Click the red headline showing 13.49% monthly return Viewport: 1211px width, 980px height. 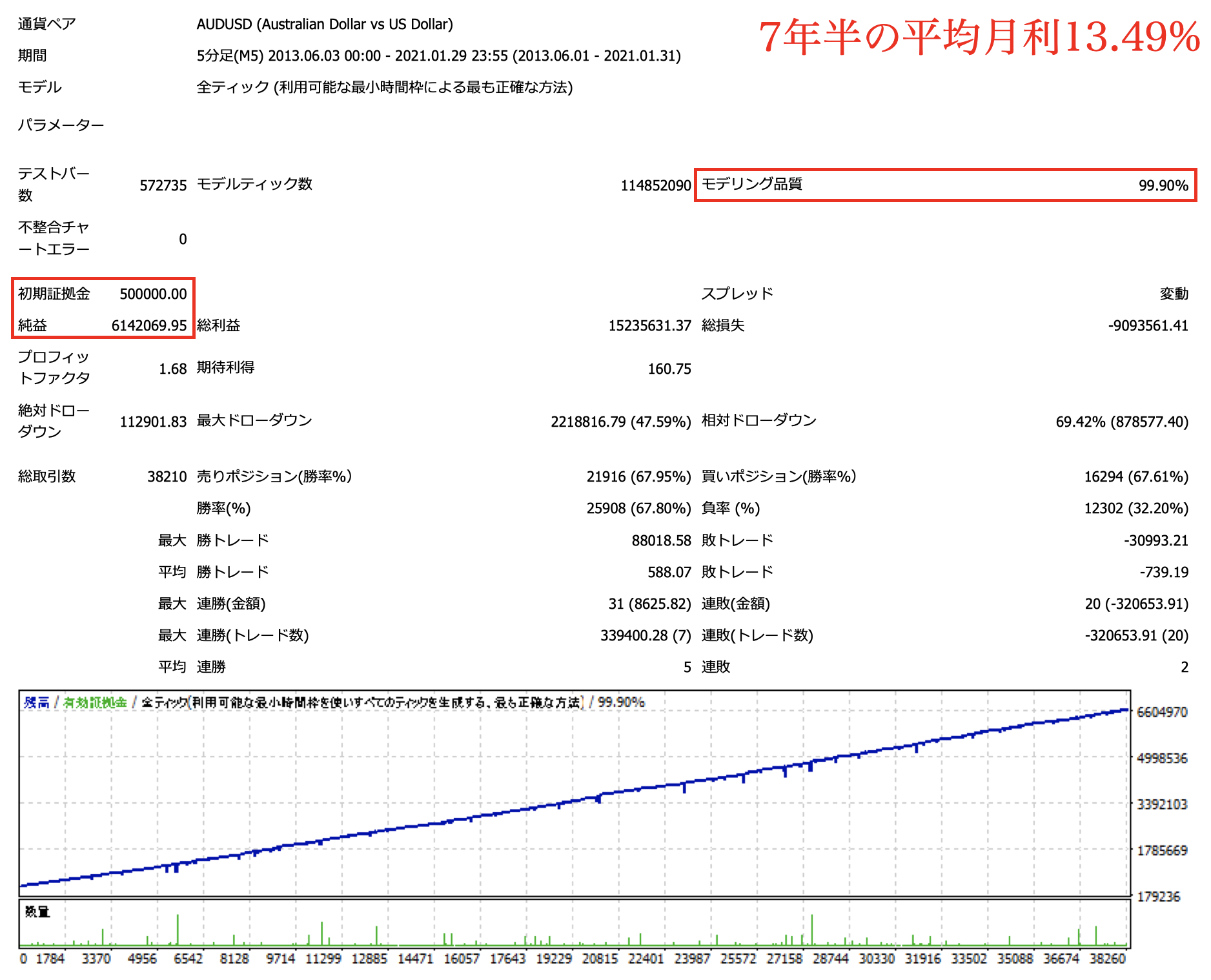(x=978, y=37)
